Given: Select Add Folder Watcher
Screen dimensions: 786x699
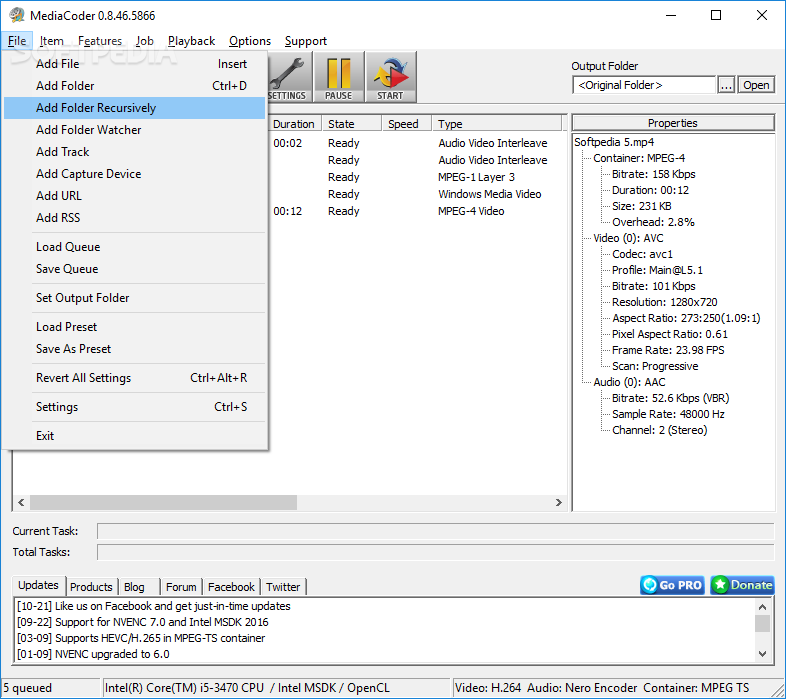Looking at the screenshot, I should [x=134, y=130].
